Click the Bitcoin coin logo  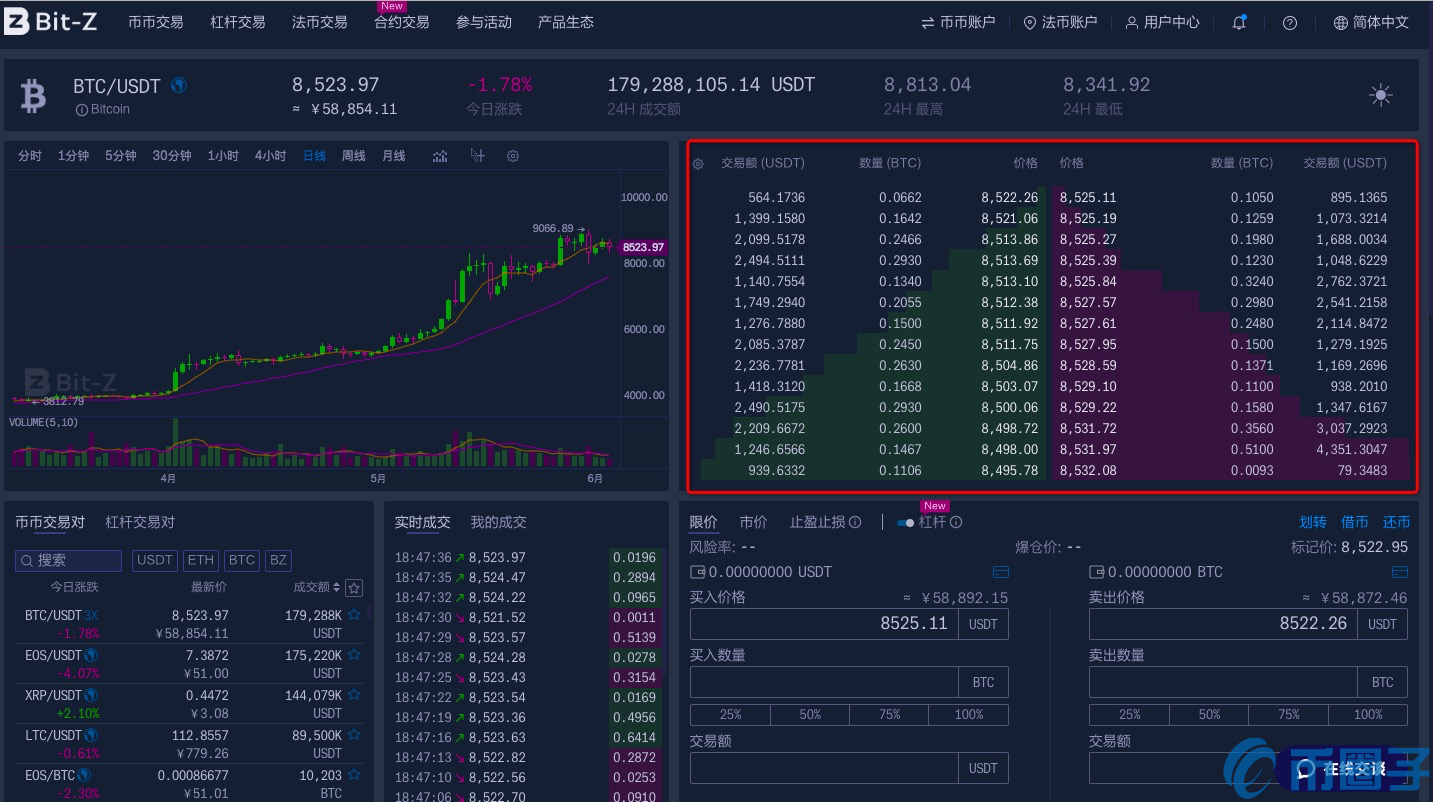click(34, 96)
